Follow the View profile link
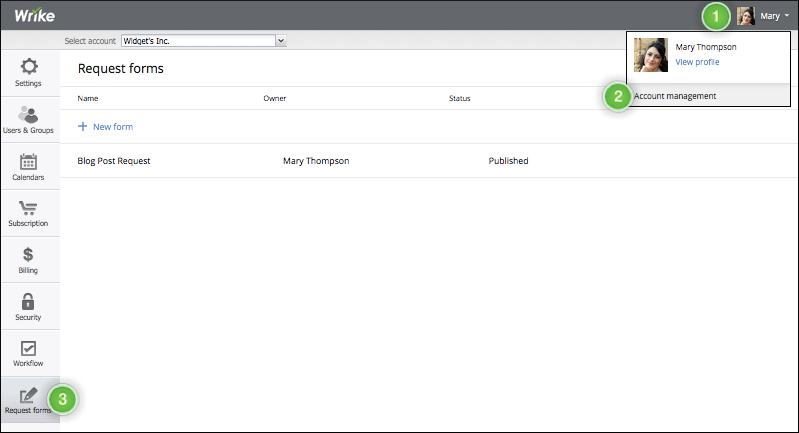Image resolution: width=799 pixels, height=433 pixels. (x=697, y=62)
